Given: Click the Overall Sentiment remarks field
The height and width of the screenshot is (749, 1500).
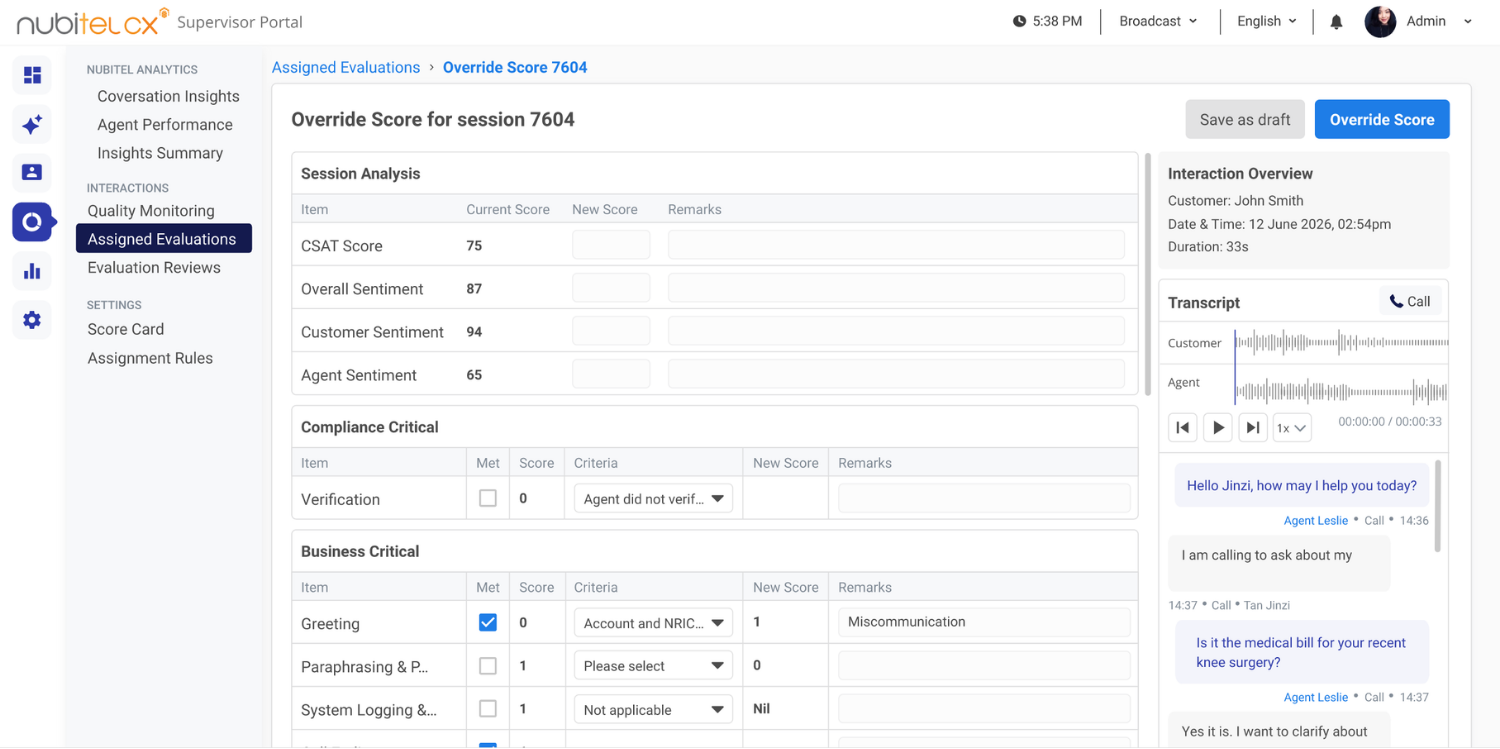Looking at the screenshot, I should tap(896, 288).
